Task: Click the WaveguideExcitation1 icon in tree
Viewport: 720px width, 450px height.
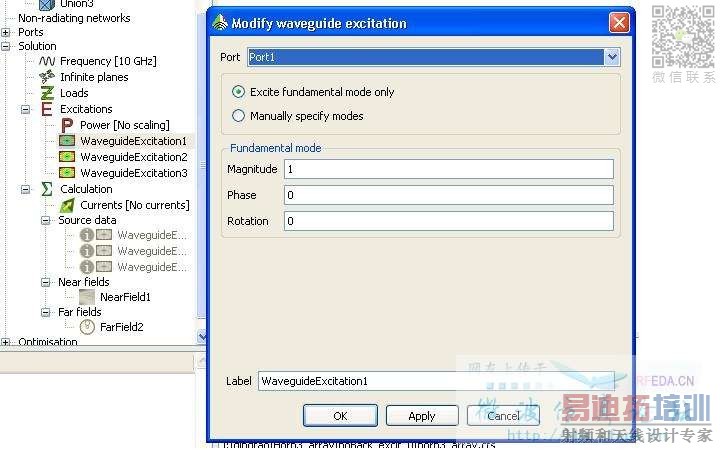Action: coord(67,141)
